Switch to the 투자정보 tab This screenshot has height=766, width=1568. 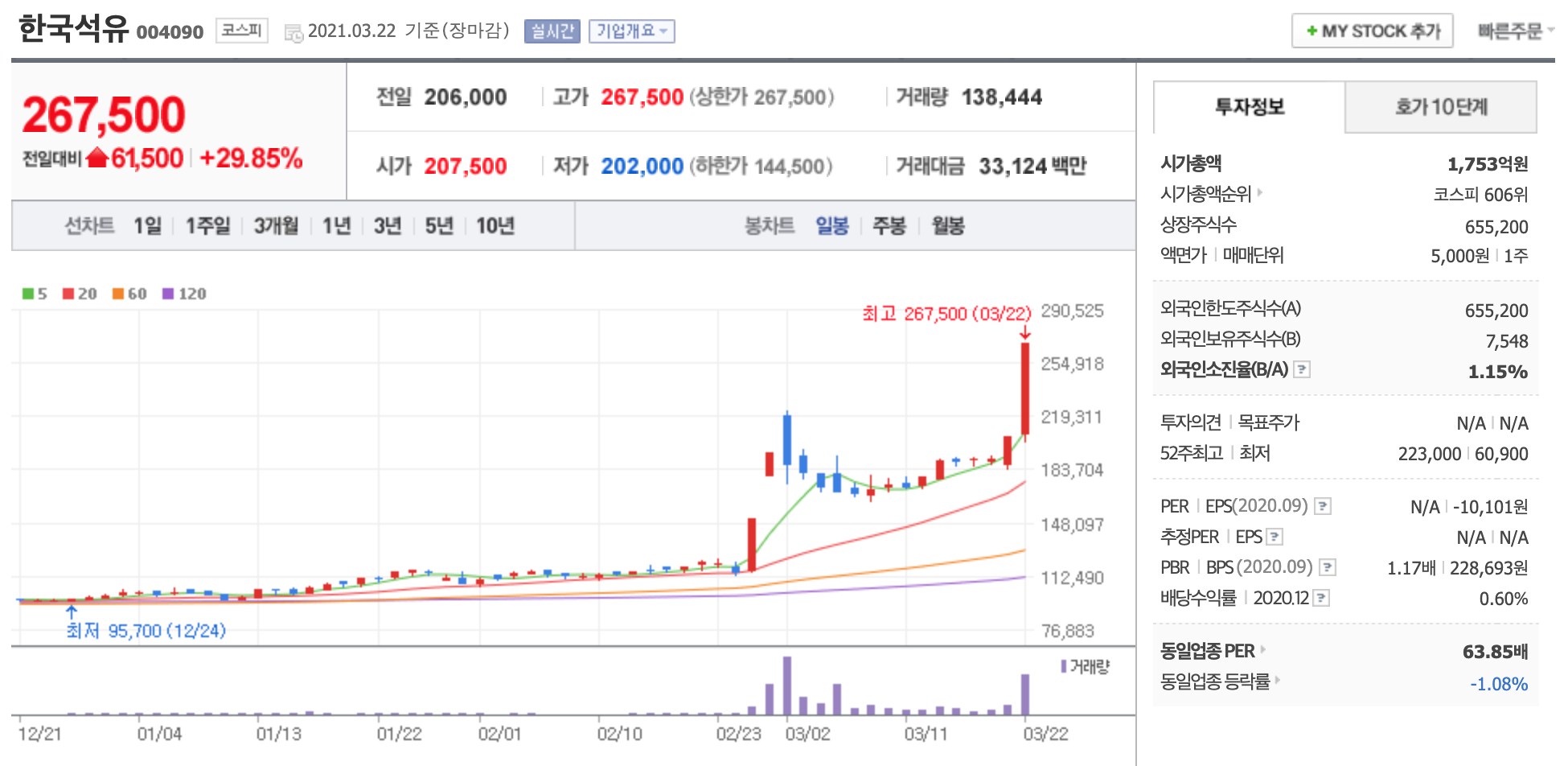point(1249,106)
